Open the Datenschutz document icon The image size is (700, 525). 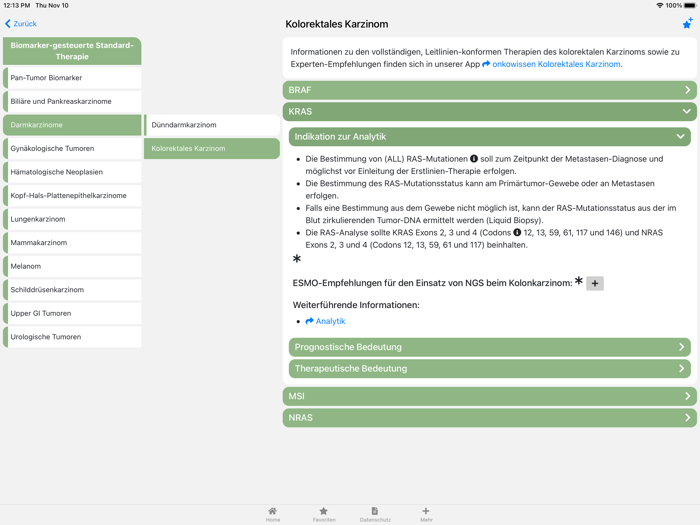click(x=374, y=511)
